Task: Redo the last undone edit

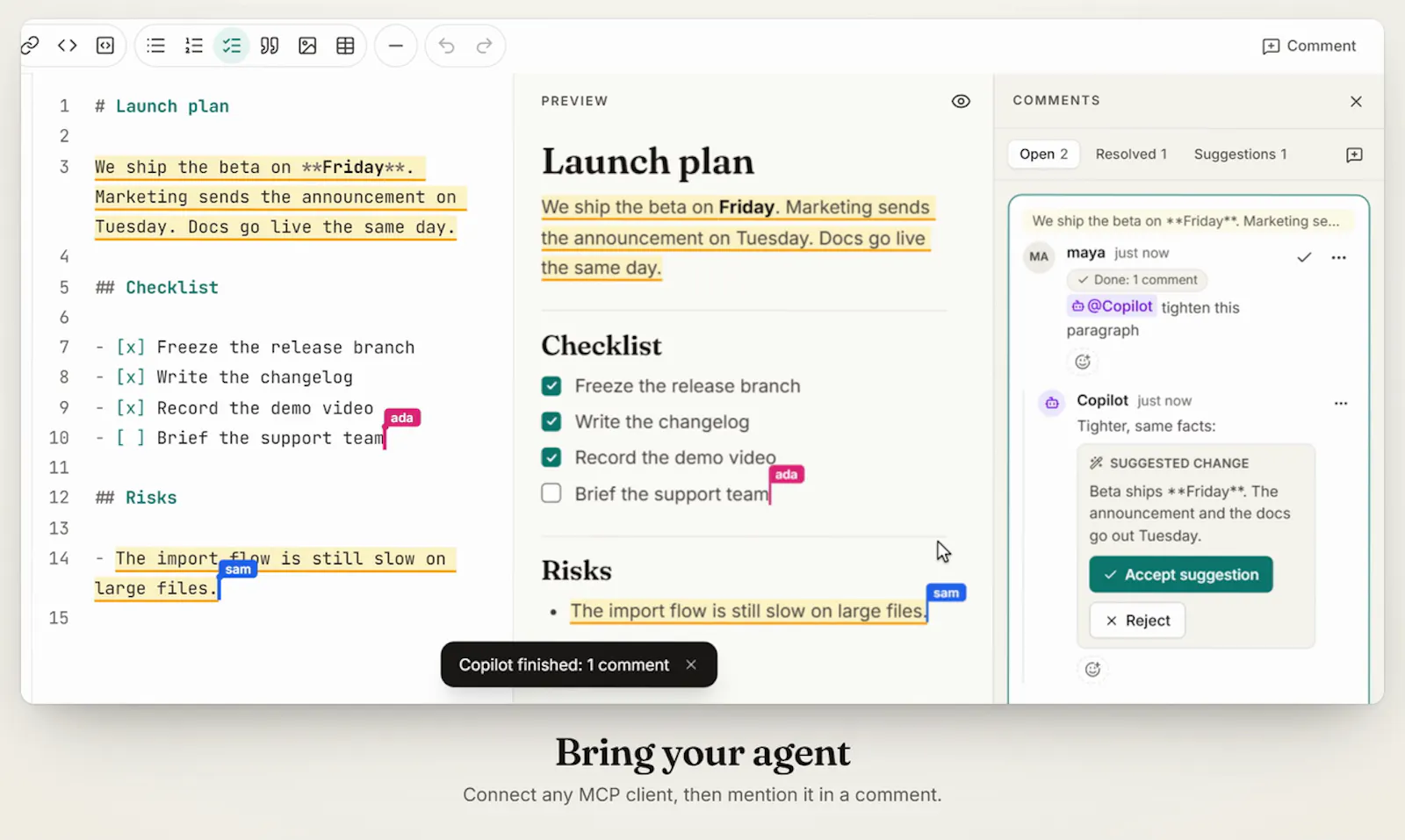Action: pyautogui.click(x=484, y=46)
